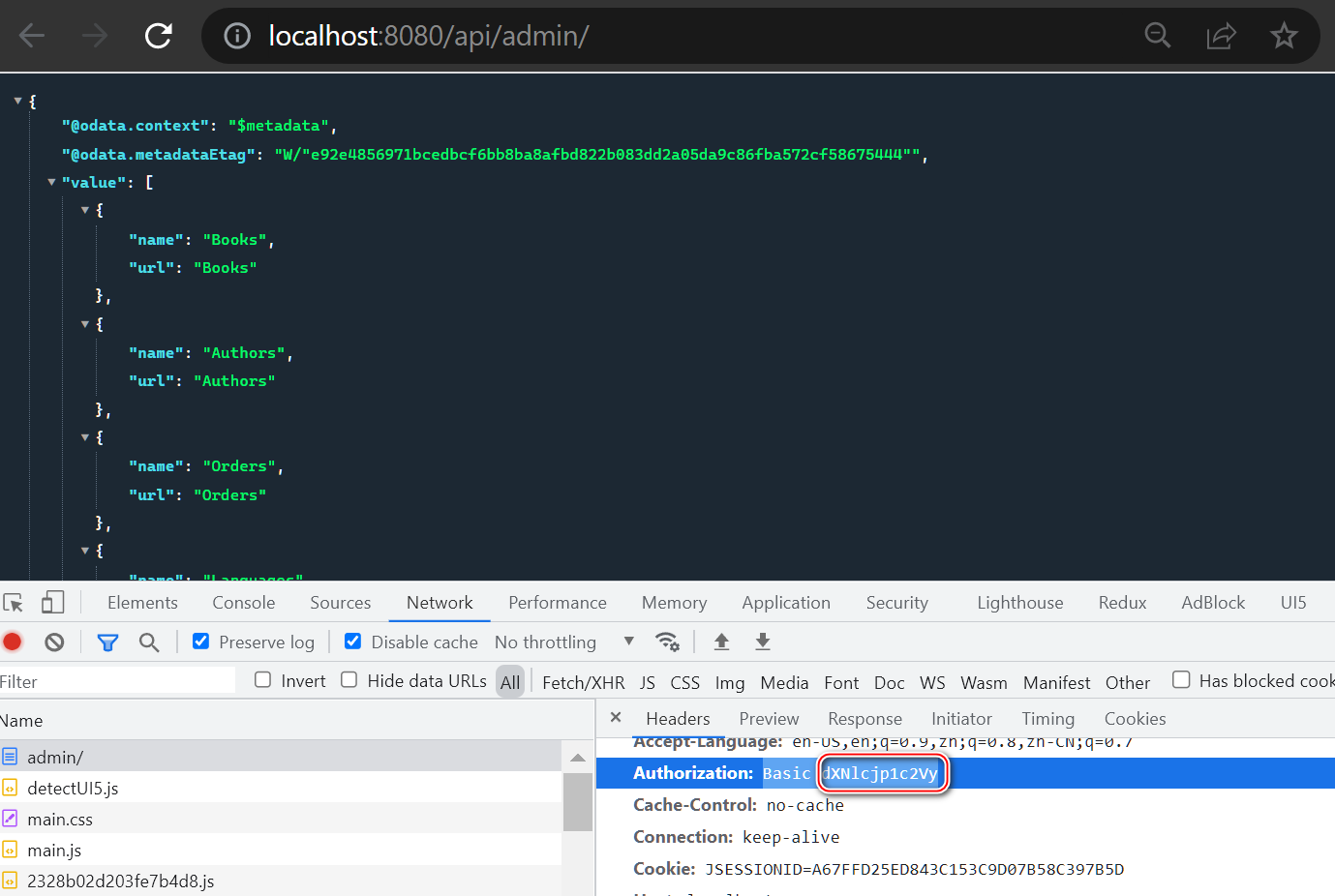Switch to the Response detail tab
The width and height of the screenshot is (1335, 896).
click(865, 719)
